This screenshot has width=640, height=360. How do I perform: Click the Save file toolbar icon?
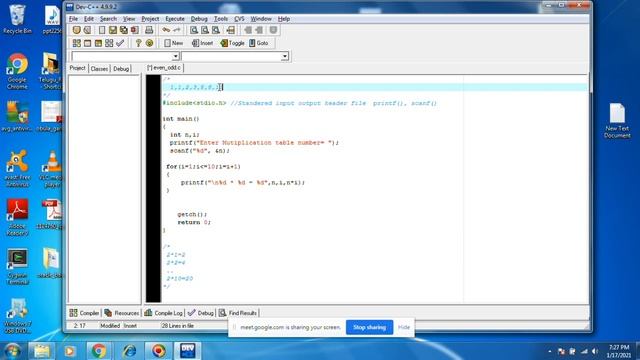tap(113, 30)
